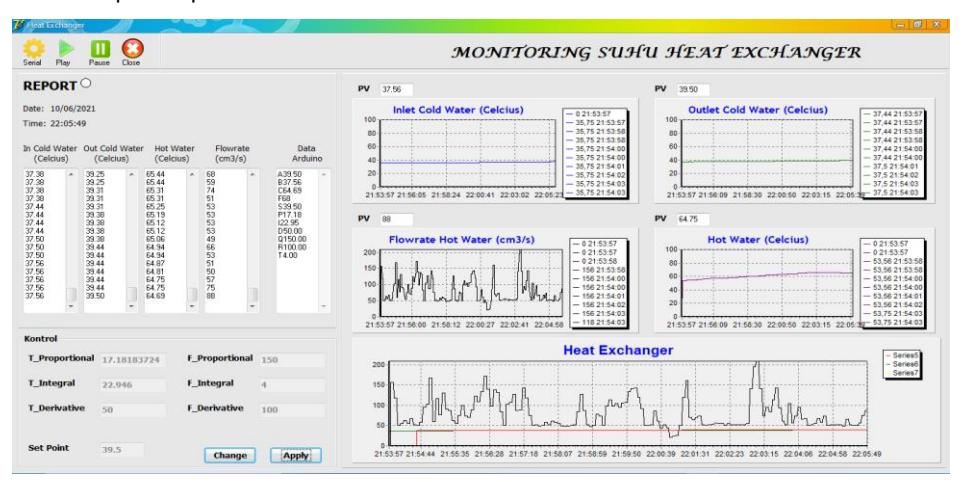Click the red Close icon in toolbar
Viewport: 963px width, 482px height.
coord(132,48)
